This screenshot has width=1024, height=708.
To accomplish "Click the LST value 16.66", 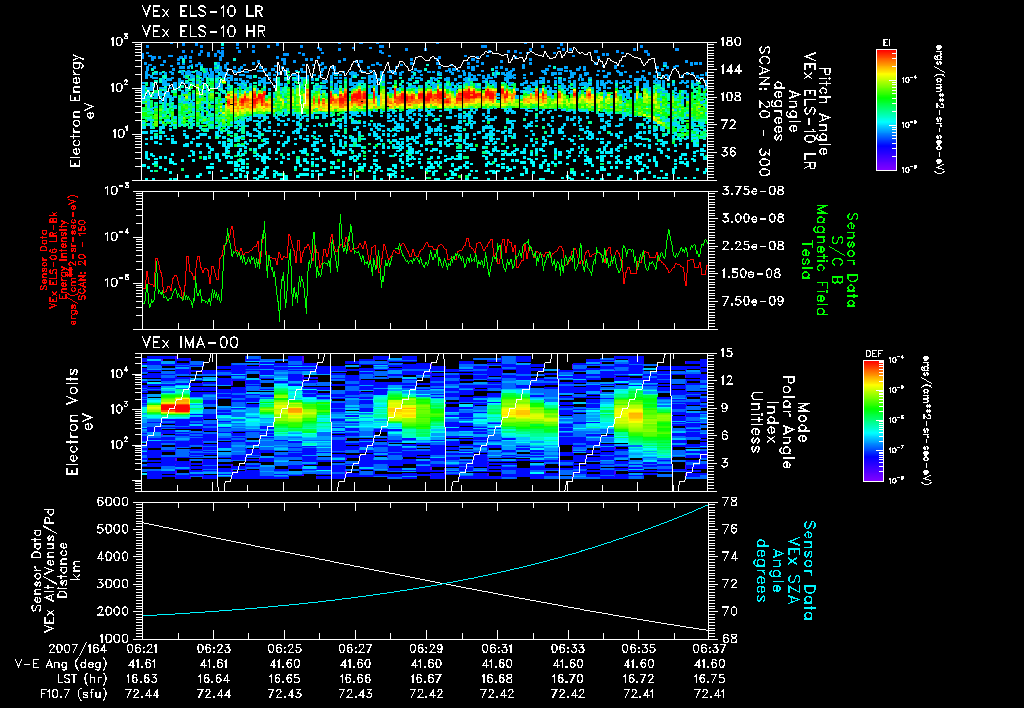I will point(355,679).
